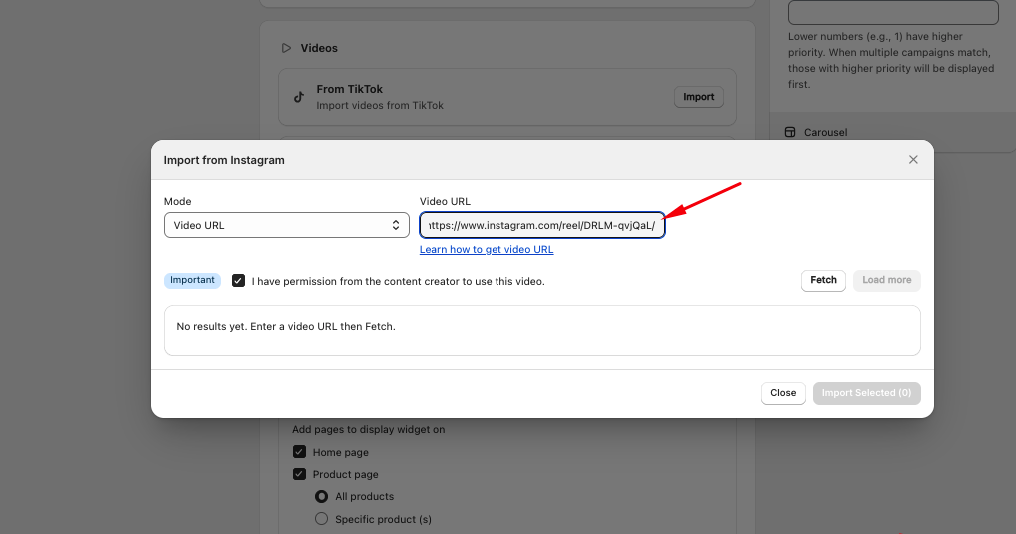Open the Mode dropdown set to Video URL
1016x534 pixels.
tap(286, 225)
